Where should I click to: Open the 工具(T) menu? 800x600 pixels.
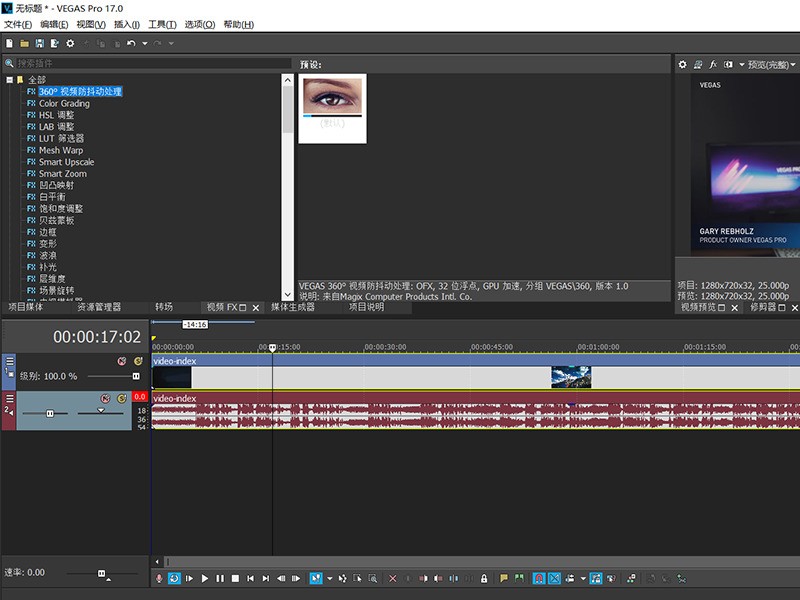(x=161, y=24)
